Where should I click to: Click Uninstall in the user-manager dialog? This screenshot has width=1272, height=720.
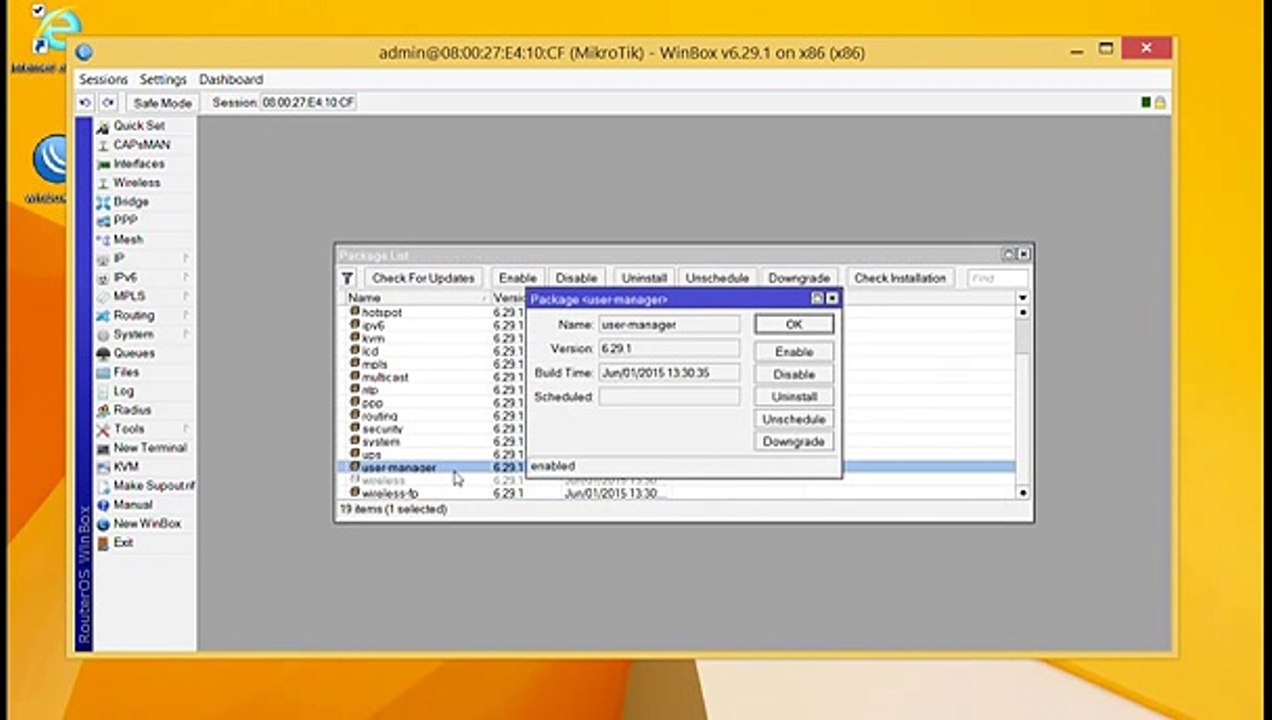(794, 397)
